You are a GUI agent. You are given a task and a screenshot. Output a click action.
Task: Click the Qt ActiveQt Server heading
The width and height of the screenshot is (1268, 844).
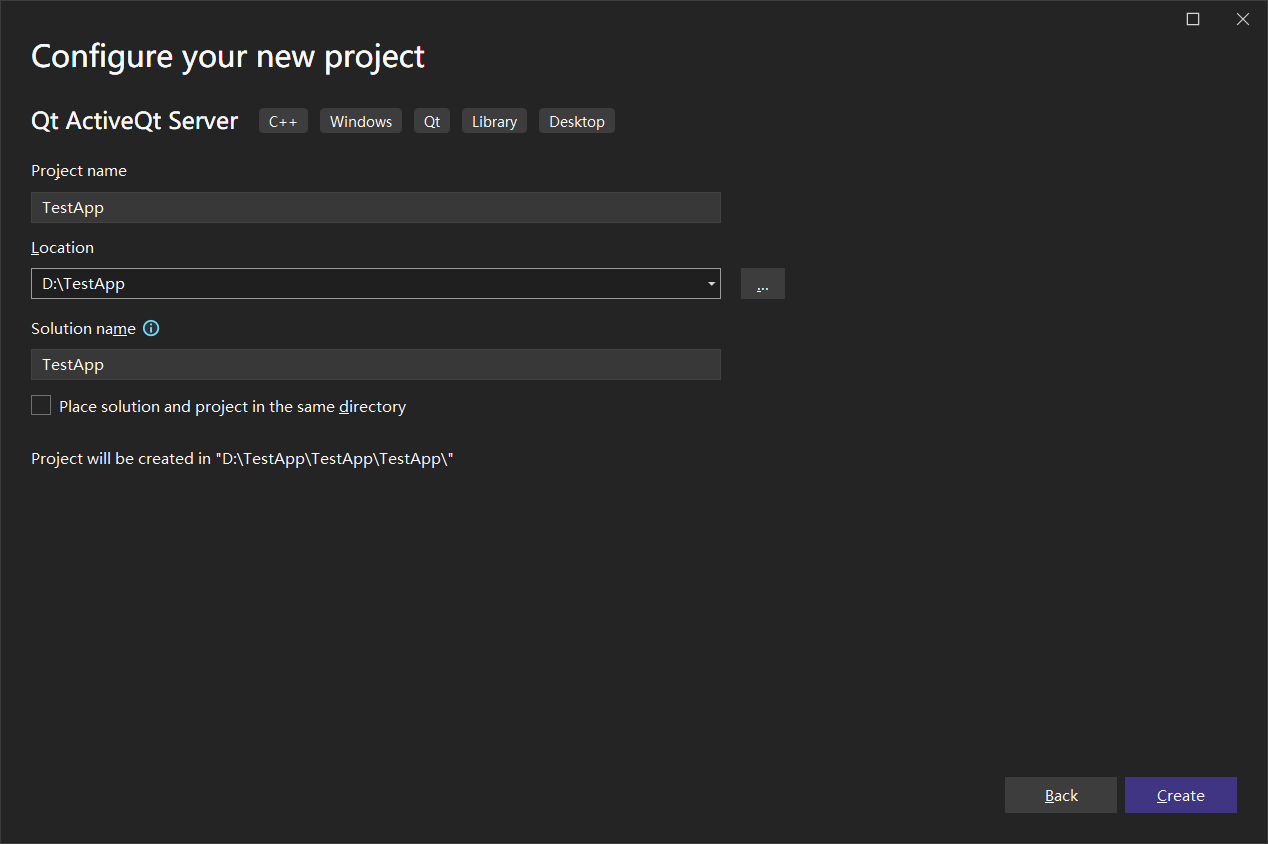(135, 121)
